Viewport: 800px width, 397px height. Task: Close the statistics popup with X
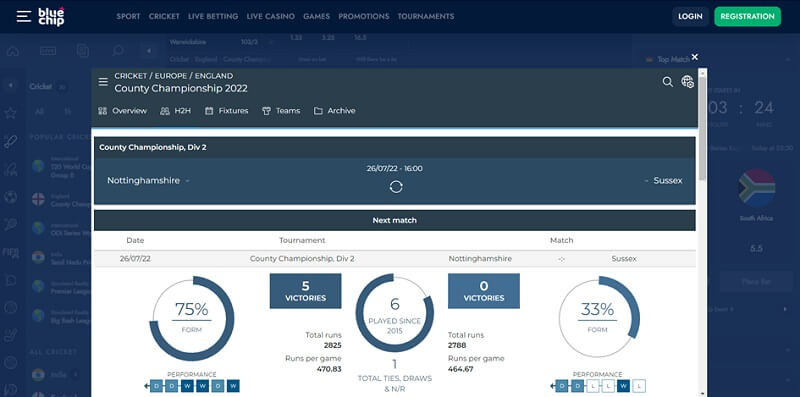(x=694, y=57)
